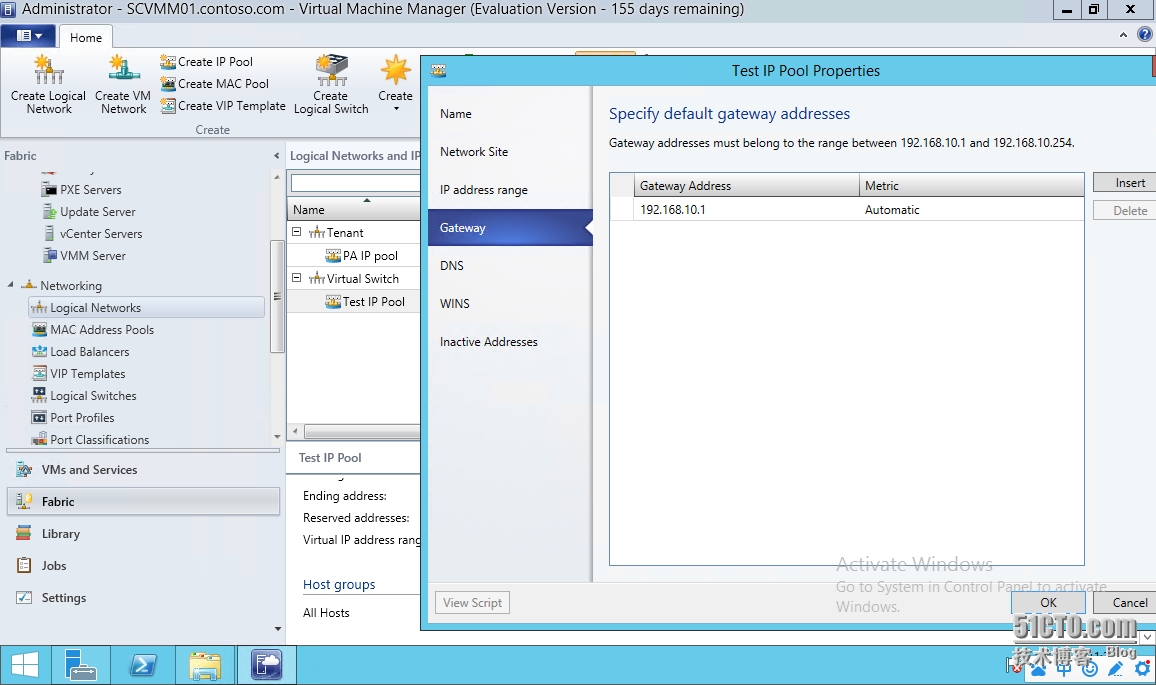Select the Home ribbon tab

point(86,37)
